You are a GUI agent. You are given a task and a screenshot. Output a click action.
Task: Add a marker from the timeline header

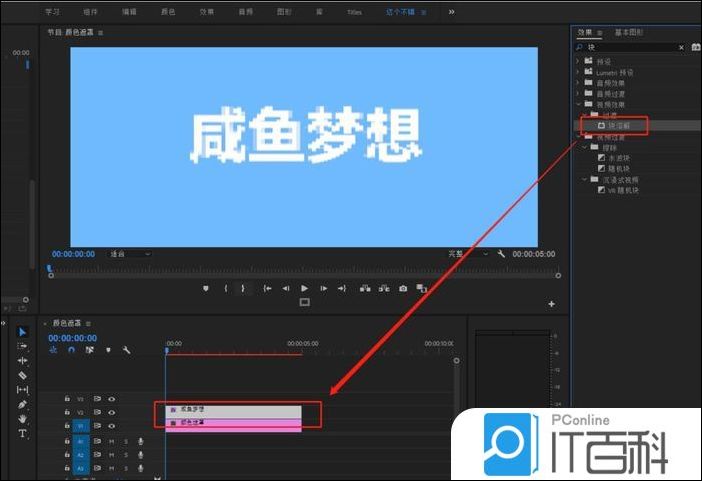[x=108, y=350]
